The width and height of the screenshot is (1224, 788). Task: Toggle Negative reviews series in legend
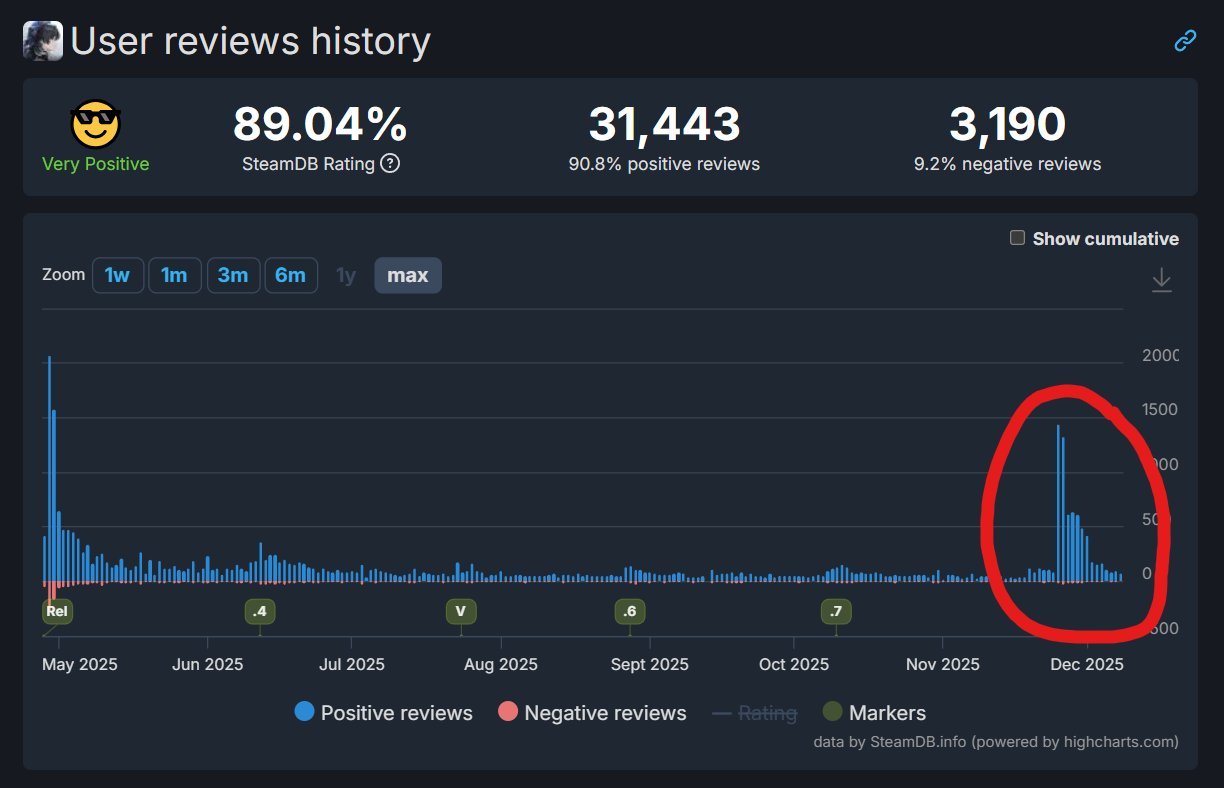592,713
